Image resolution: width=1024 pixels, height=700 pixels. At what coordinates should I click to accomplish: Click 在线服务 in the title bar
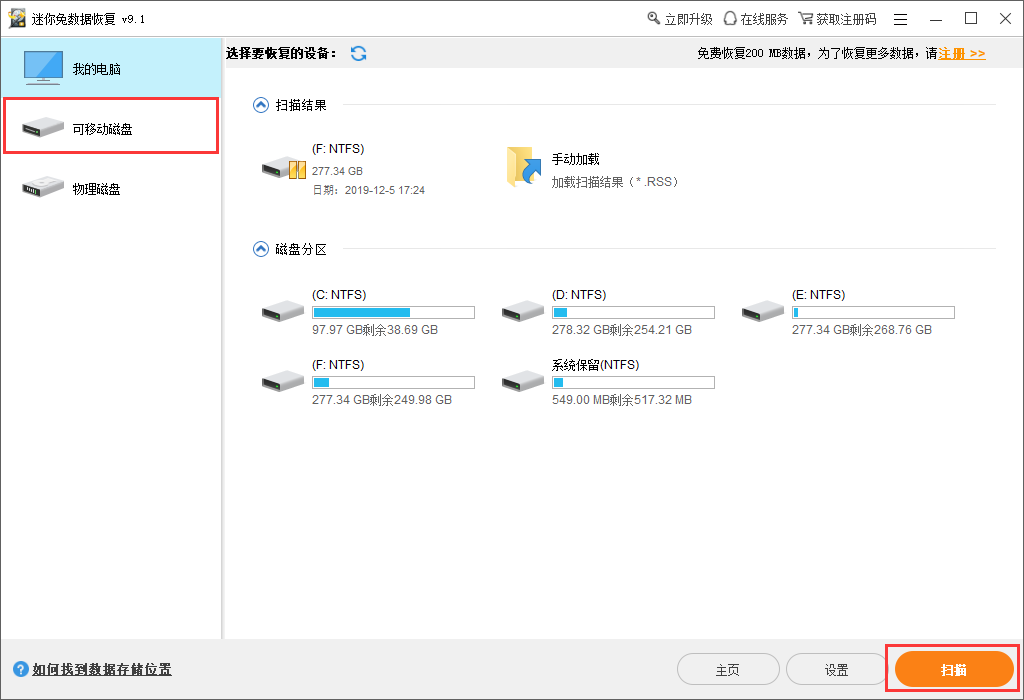756,19
